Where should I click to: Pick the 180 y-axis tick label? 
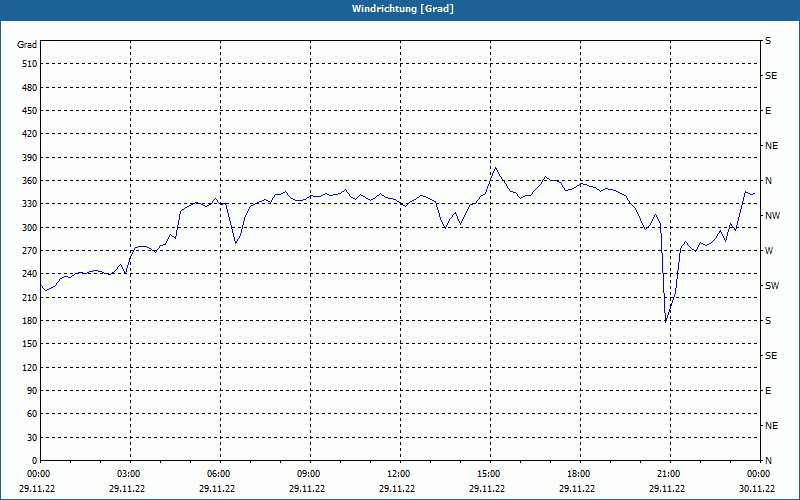point(30,321)
